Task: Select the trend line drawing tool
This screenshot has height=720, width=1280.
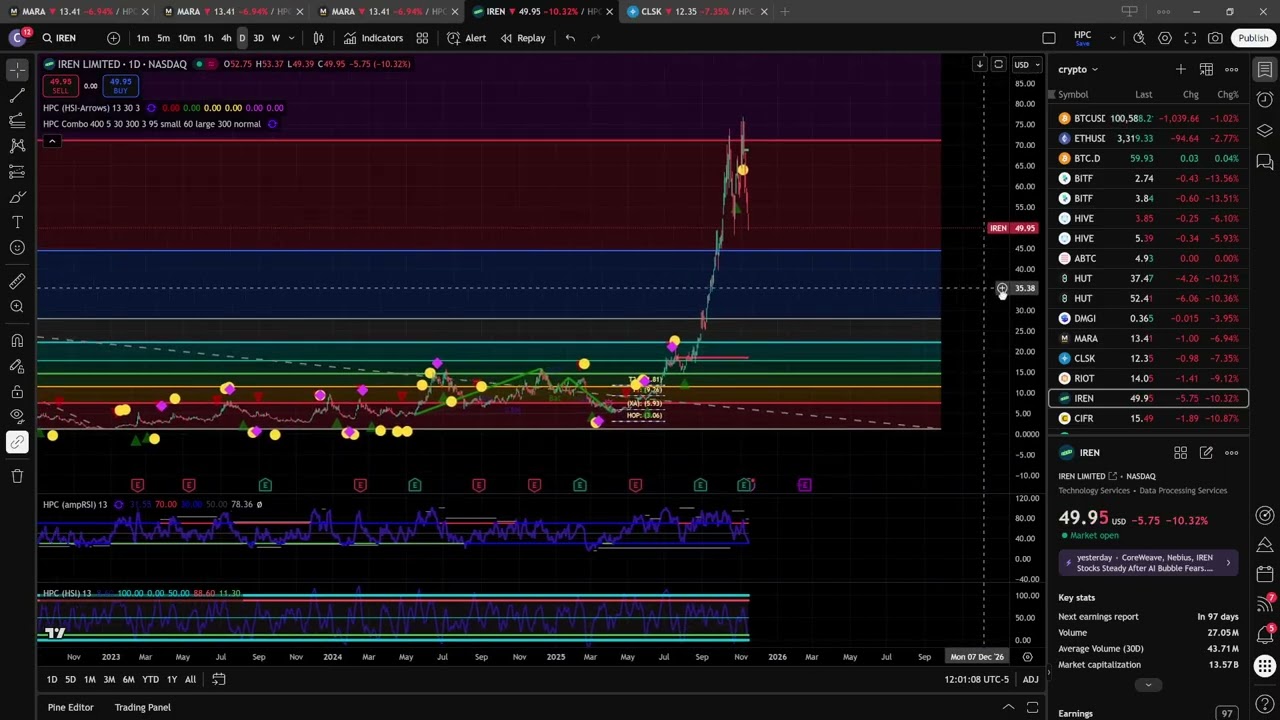Action: pyautogui.click(x=17, y=96)
